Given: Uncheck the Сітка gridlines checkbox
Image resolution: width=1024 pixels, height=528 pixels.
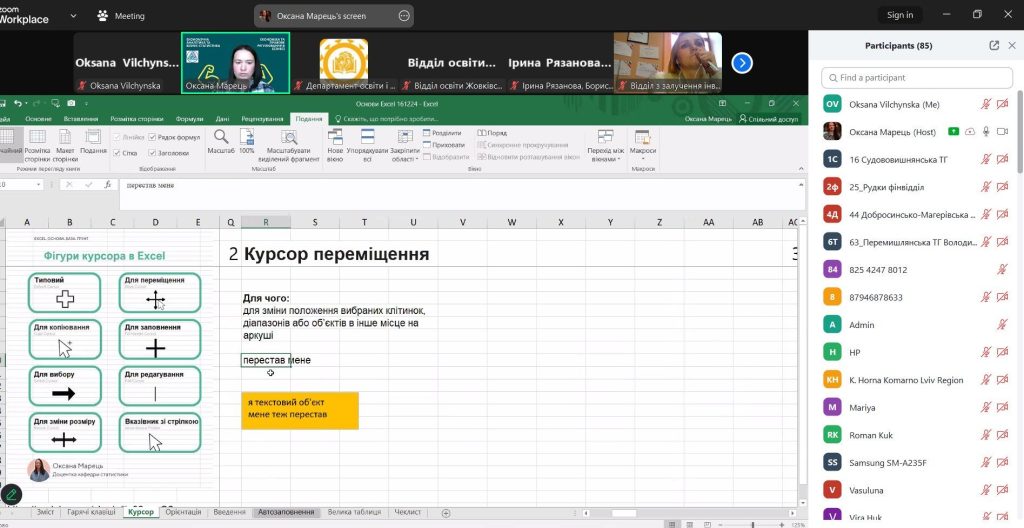Looking at the screenshot, I should tap(115, 153).
